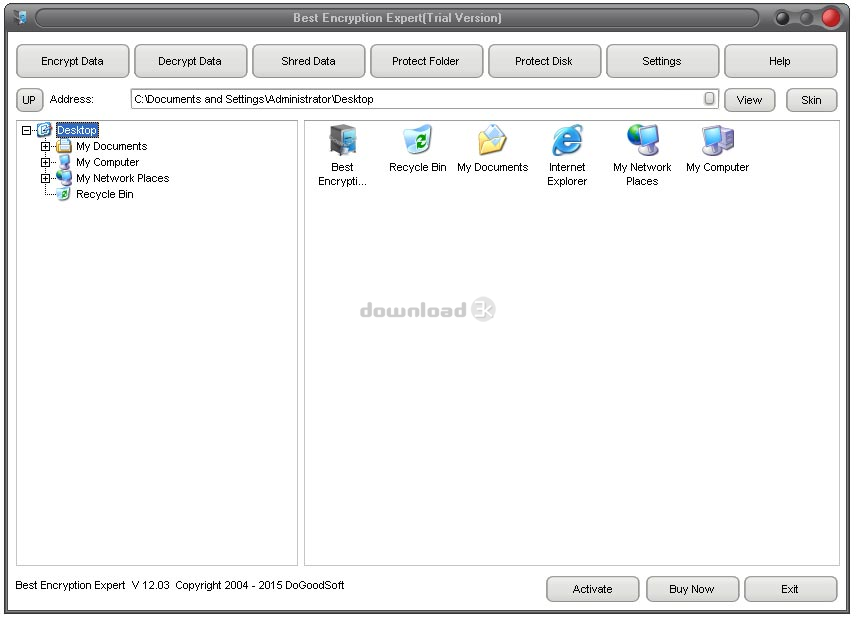
Task: Select the My Network Places icon in file pane
Action: pos(643,140)
